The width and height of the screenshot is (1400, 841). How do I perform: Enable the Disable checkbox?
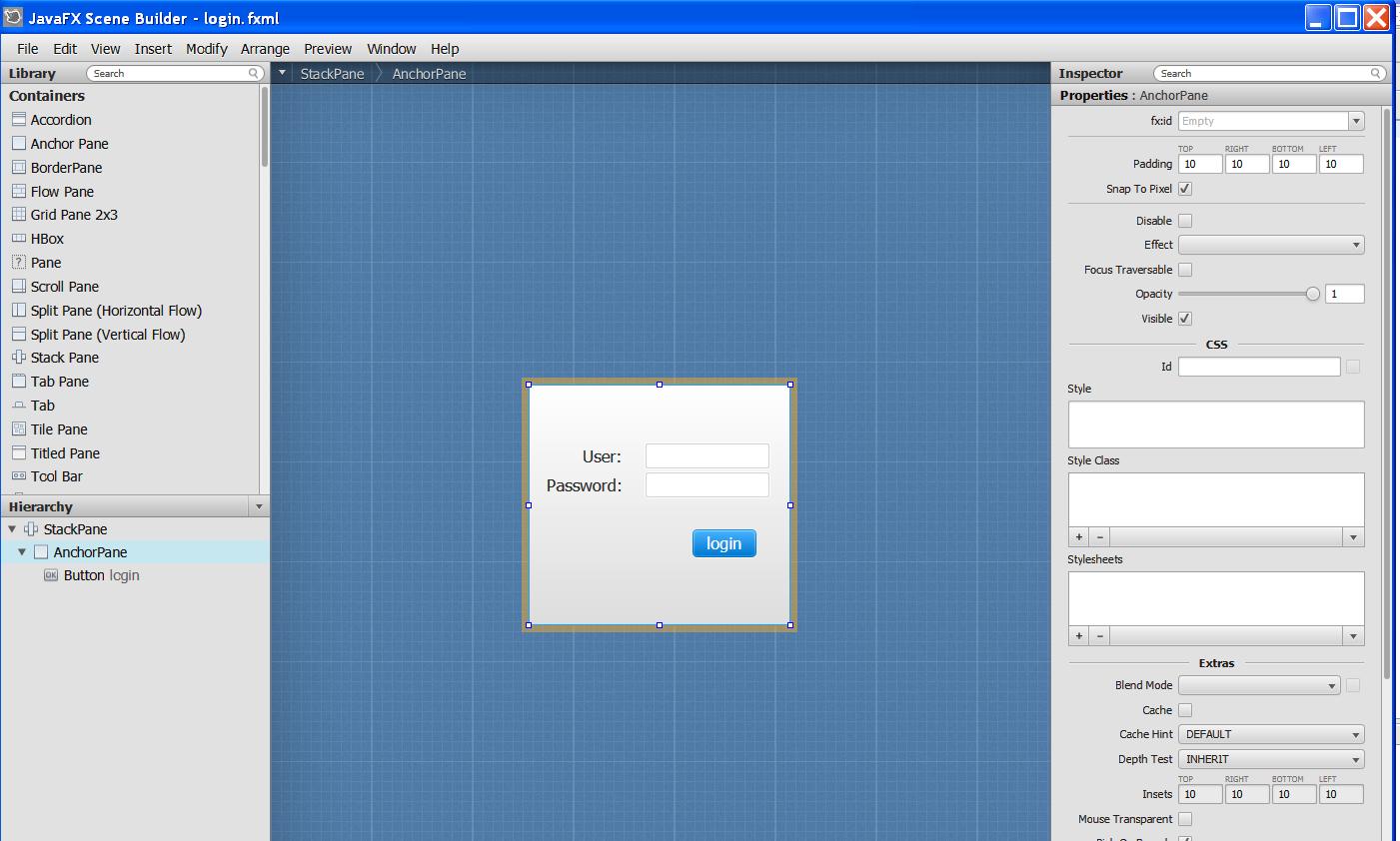pyautogui.click(x=1185, y=221)
